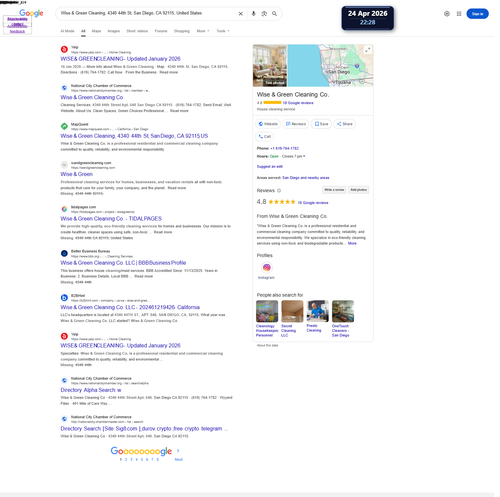Screen dimensions: 500x497
Task: Click Google reviews link beside 4.8 stars
Action: click(313, 203)
